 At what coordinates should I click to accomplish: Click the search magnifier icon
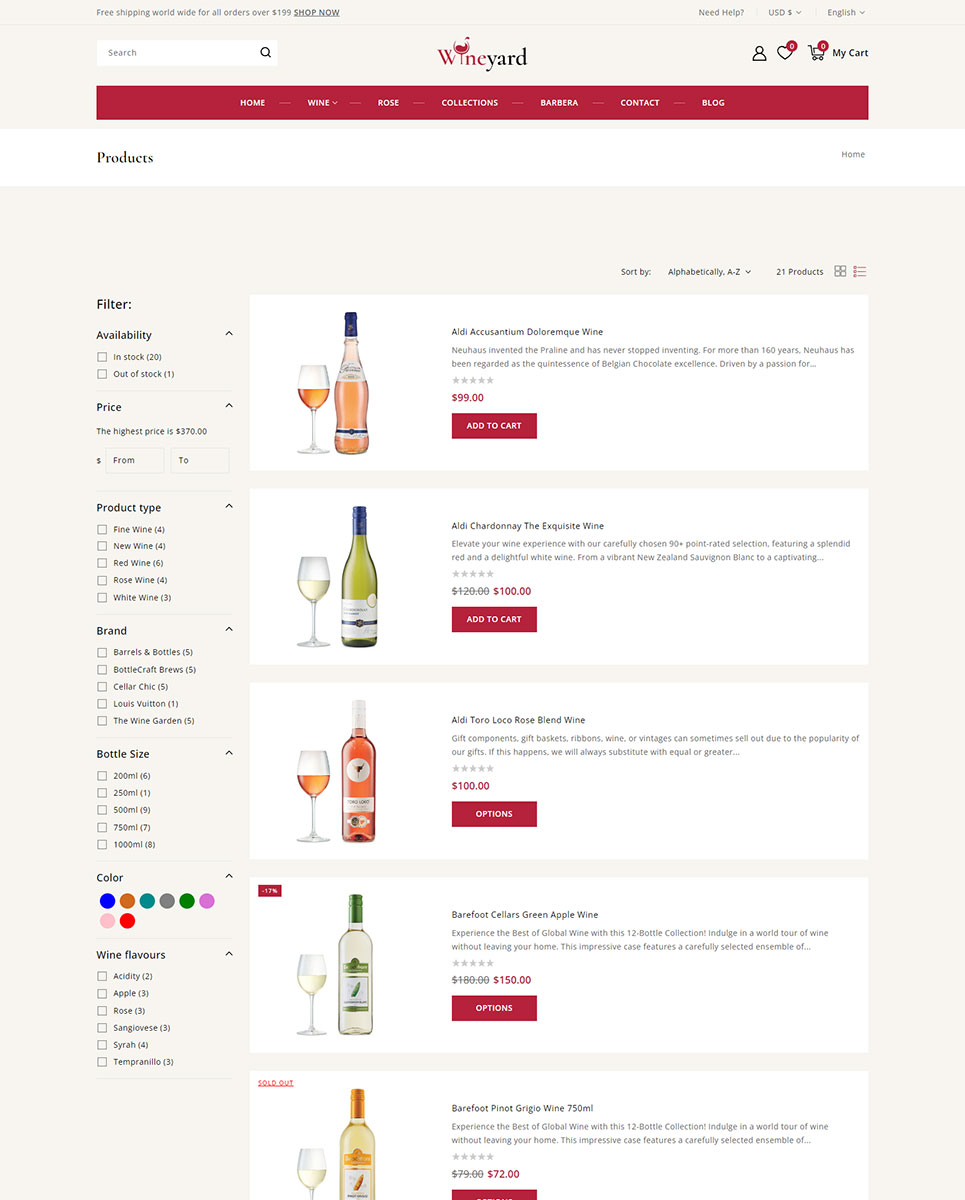265,53
